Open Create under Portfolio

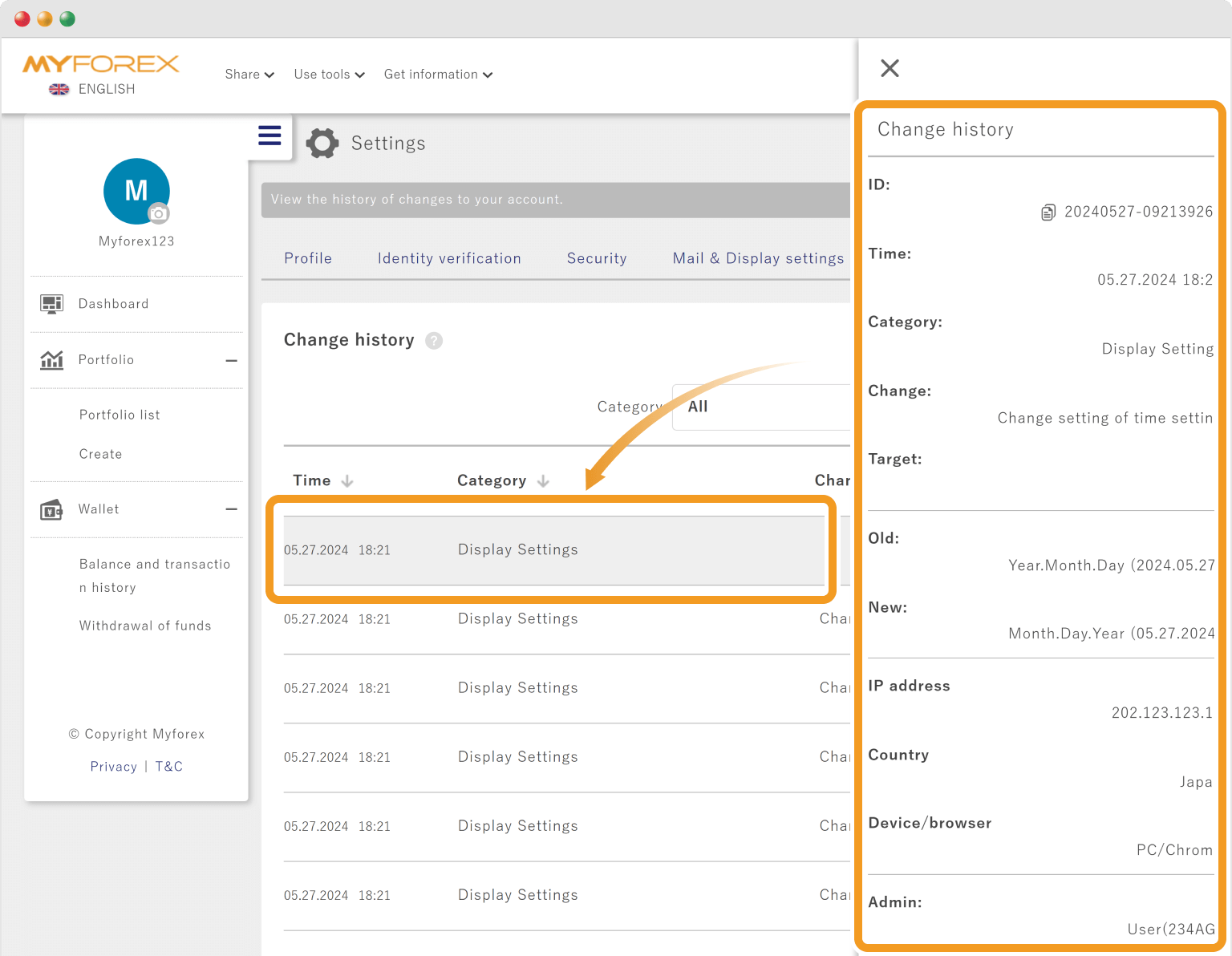pyautogui.click(x=101, y=454)
